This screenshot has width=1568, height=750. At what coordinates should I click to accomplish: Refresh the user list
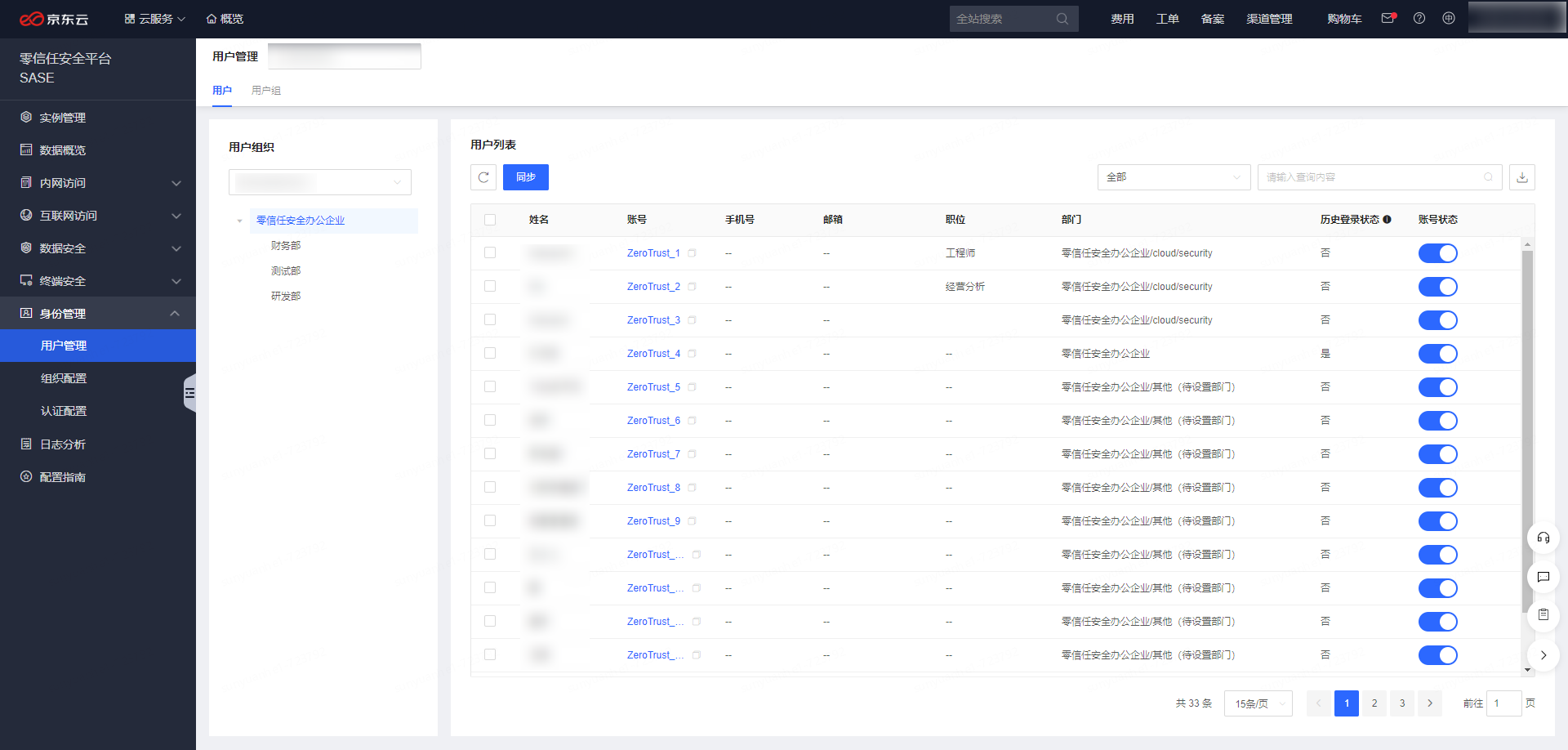coord(483,177)
